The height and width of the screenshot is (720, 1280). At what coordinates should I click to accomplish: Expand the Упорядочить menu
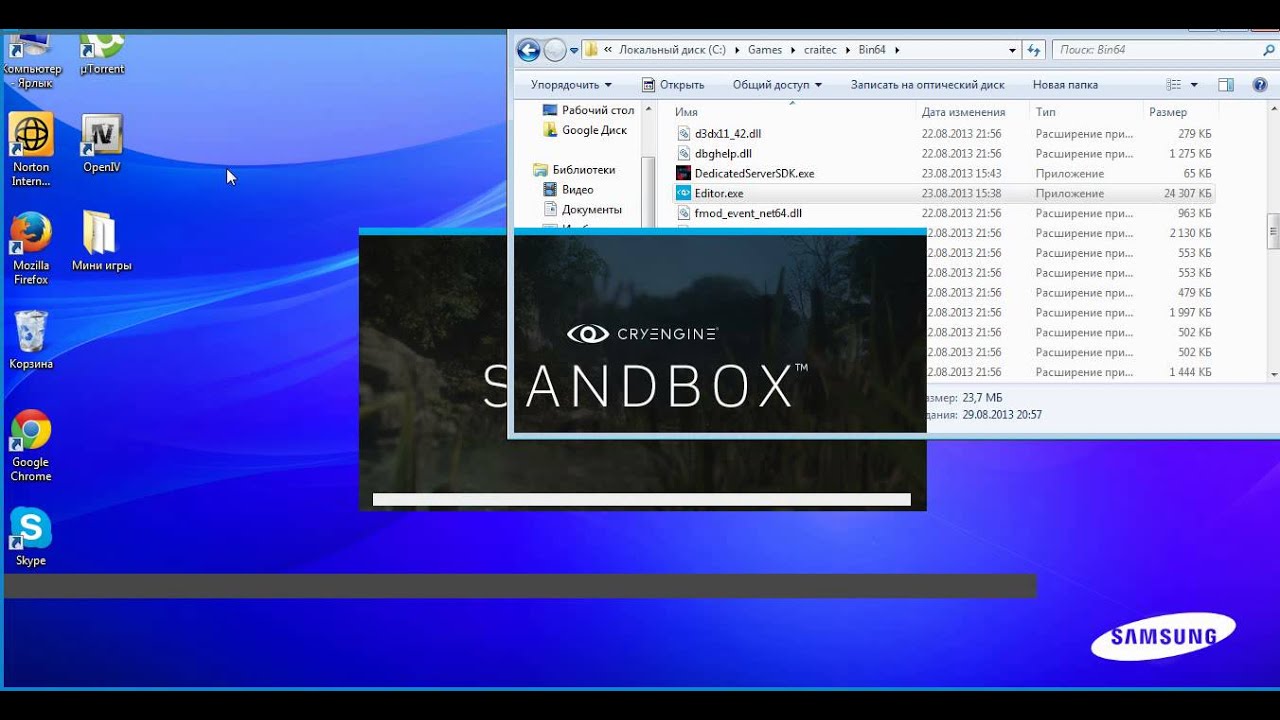(571, 85)
